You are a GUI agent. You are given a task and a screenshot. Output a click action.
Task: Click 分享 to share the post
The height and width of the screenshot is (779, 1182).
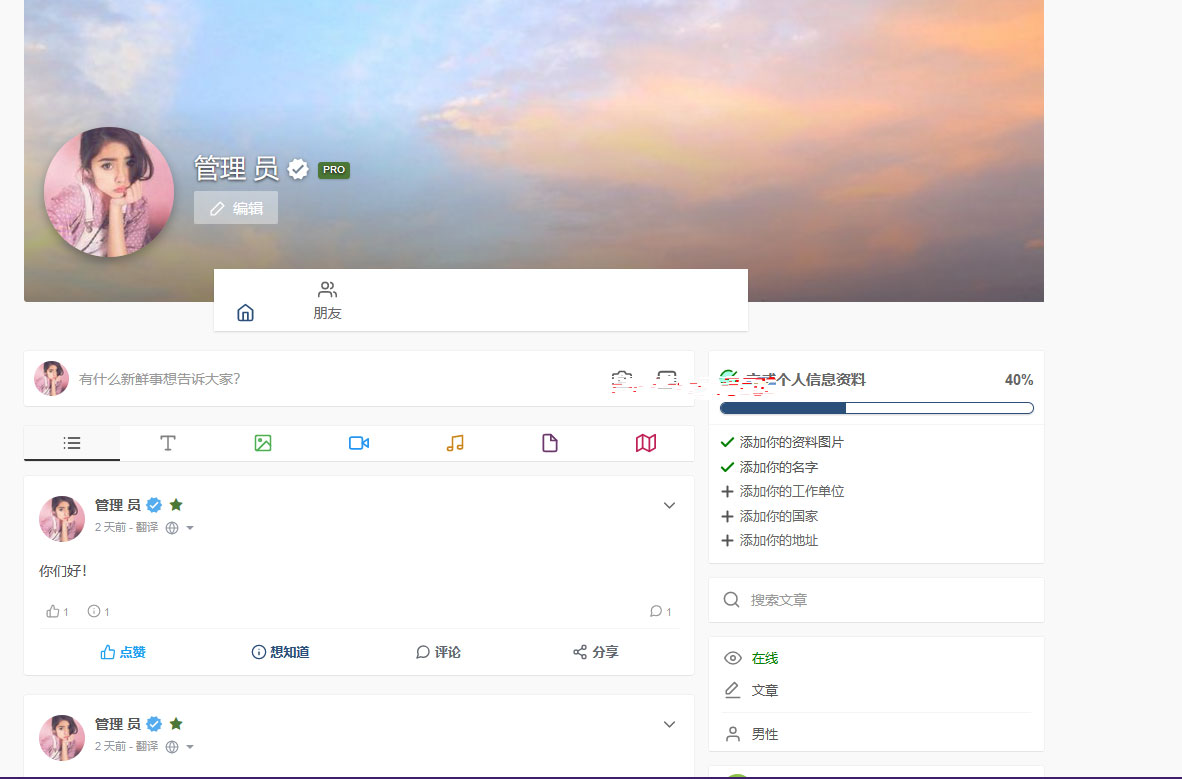tap(595, 652)
